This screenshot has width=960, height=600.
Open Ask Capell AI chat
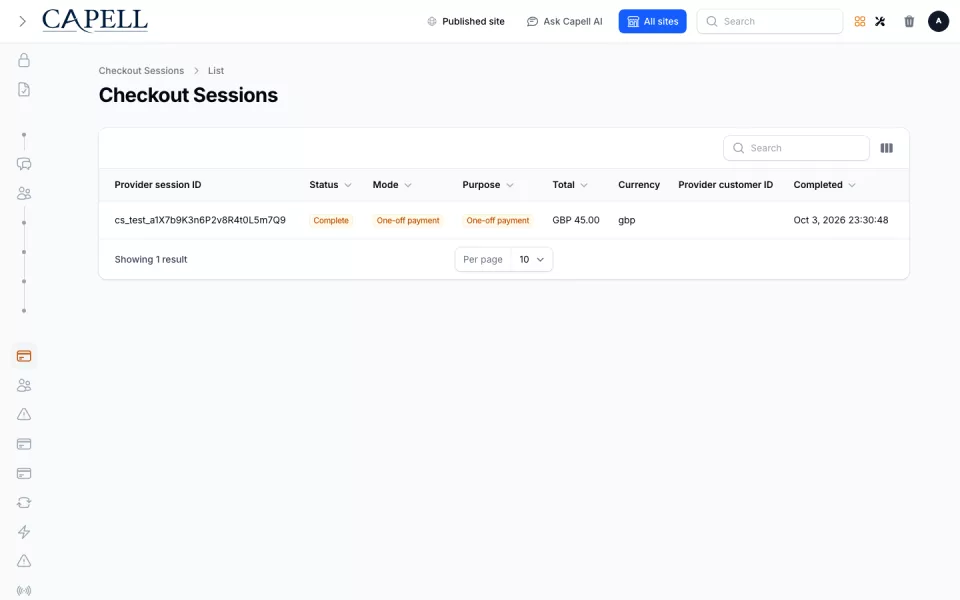(x=564, y=21)
